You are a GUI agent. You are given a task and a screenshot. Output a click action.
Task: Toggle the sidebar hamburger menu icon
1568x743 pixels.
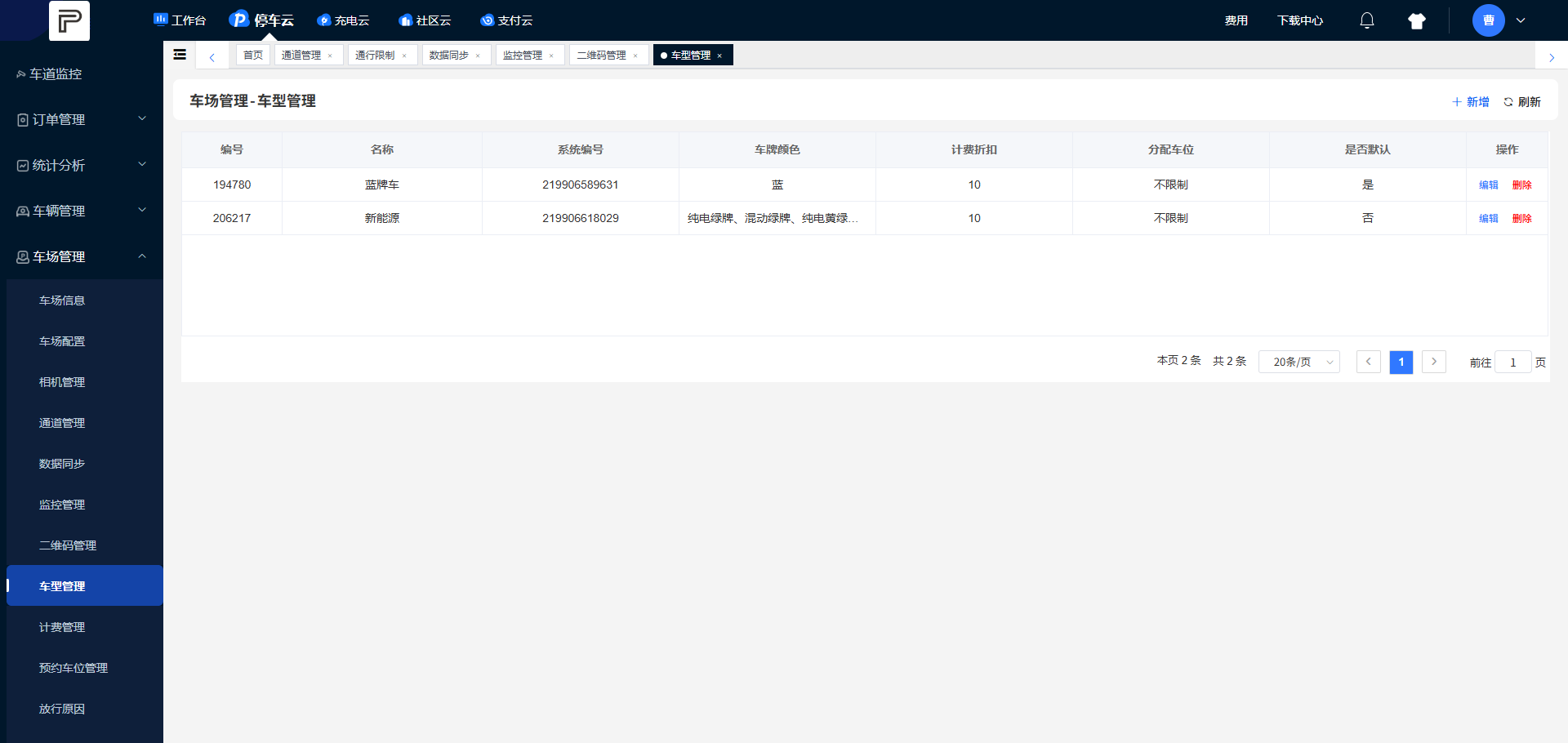(180, 55)
